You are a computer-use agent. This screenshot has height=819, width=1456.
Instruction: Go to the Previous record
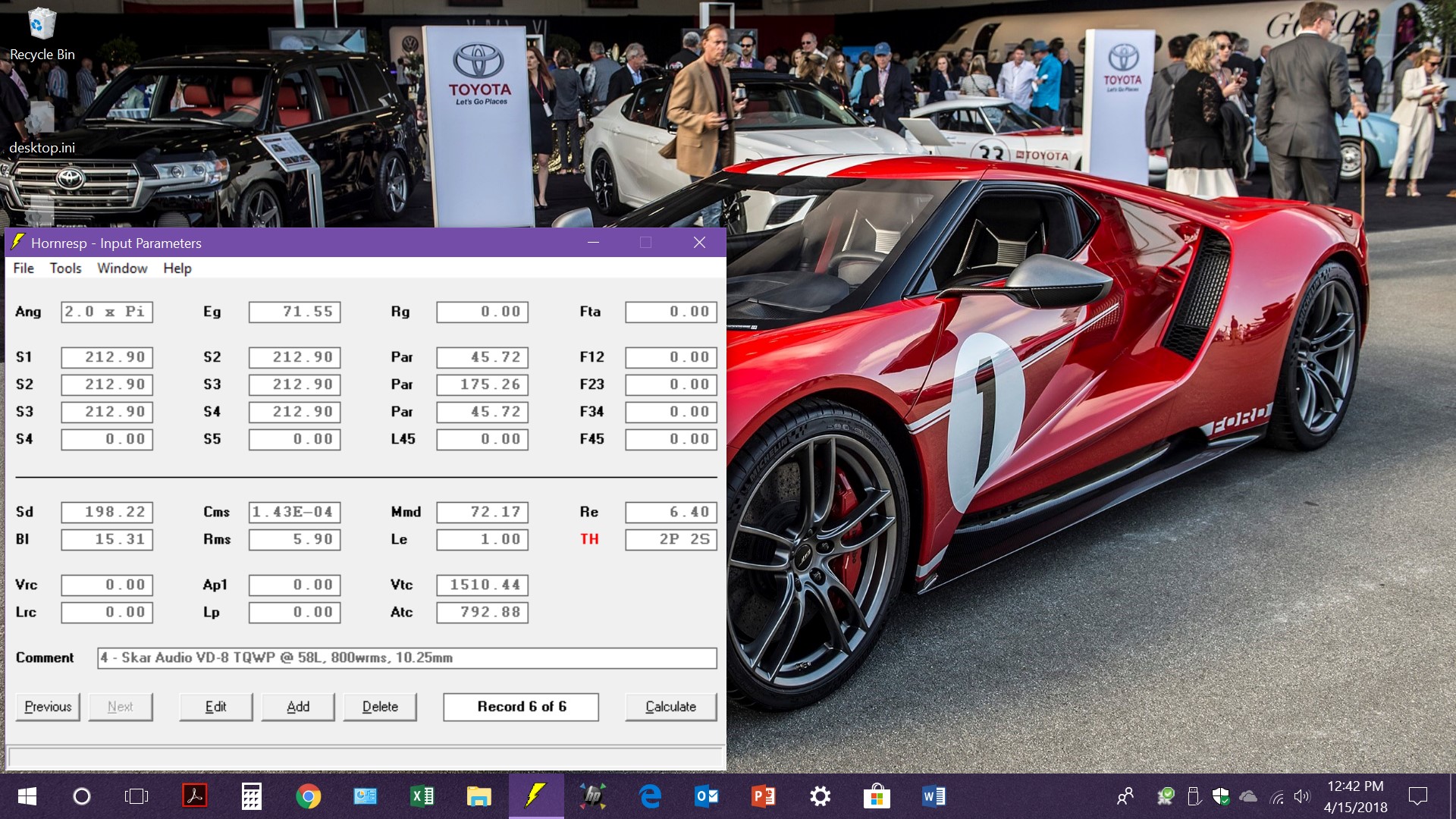coord(48,707)
